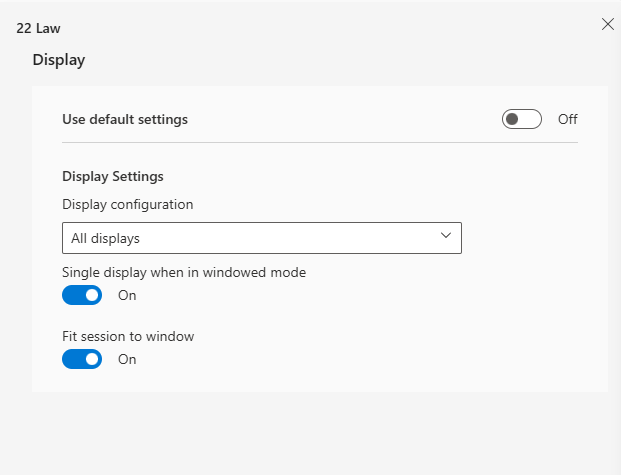Select the "All displays" text in the dropdown
Screen dimensions: 621x475
click(x=105, y=239)
